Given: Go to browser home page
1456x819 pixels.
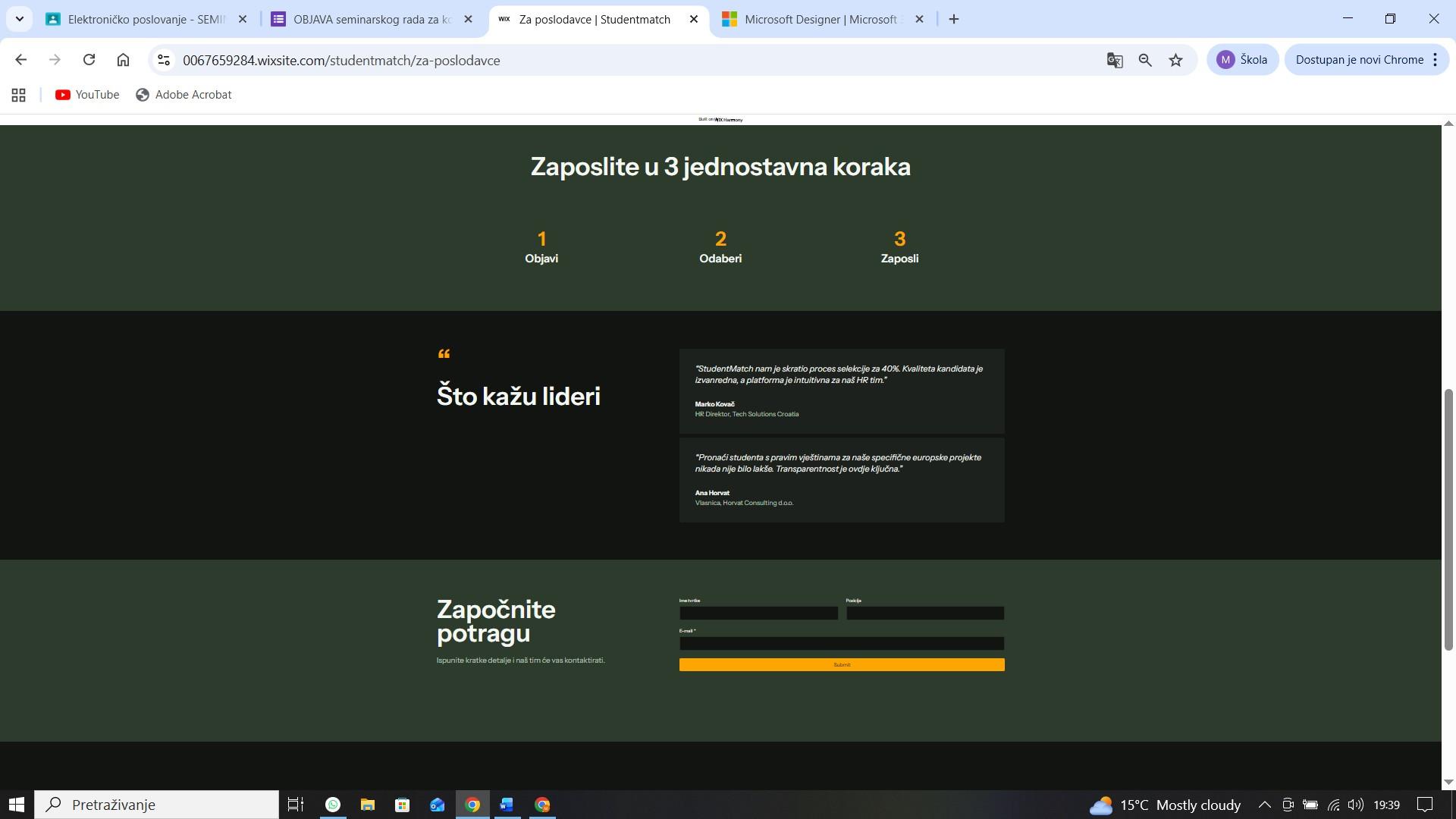Looking at the screenshot, I should click(123, 60).
